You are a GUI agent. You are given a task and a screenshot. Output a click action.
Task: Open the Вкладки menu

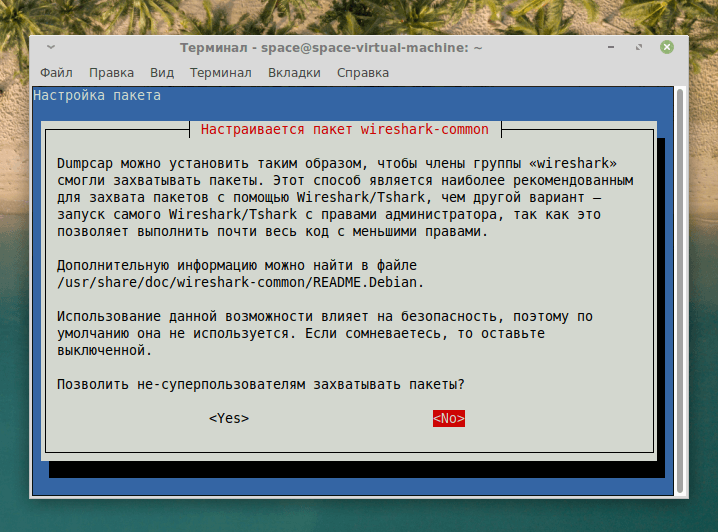click(294, 73)
